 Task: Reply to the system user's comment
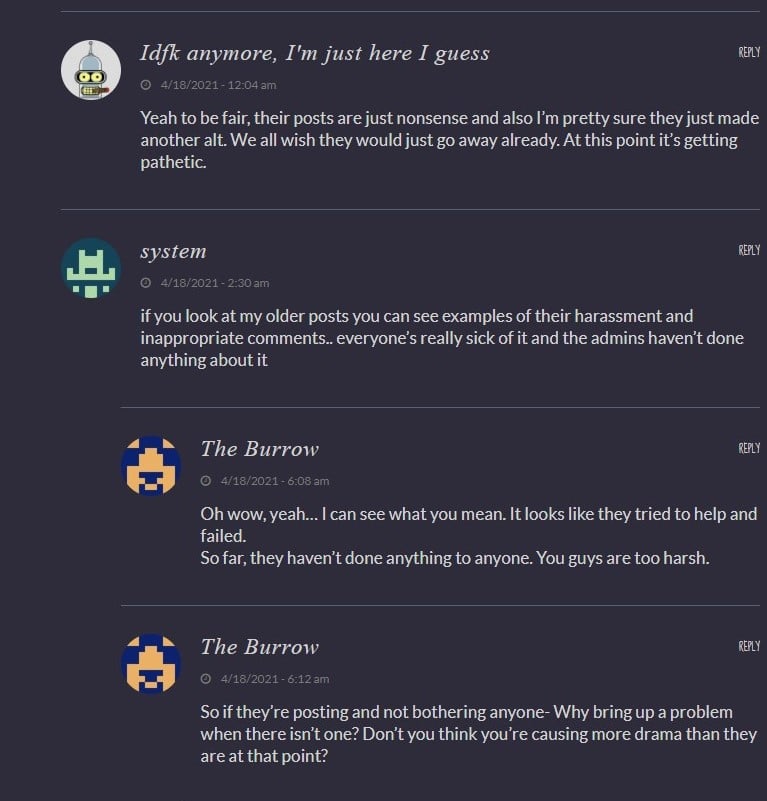click(x=749, y=250)
